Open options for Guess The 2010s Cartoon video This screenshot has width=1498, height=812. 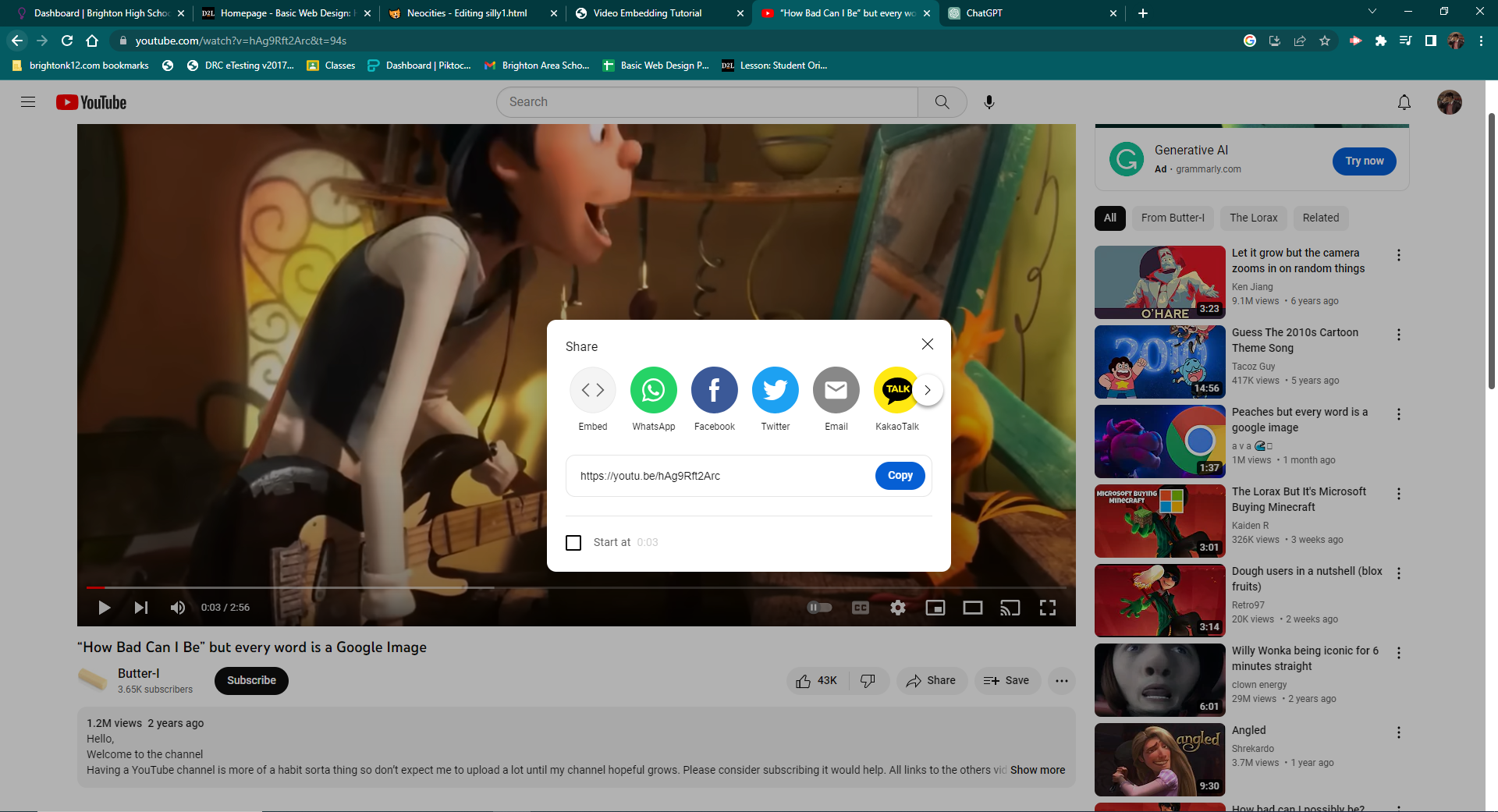(1399, 335)
